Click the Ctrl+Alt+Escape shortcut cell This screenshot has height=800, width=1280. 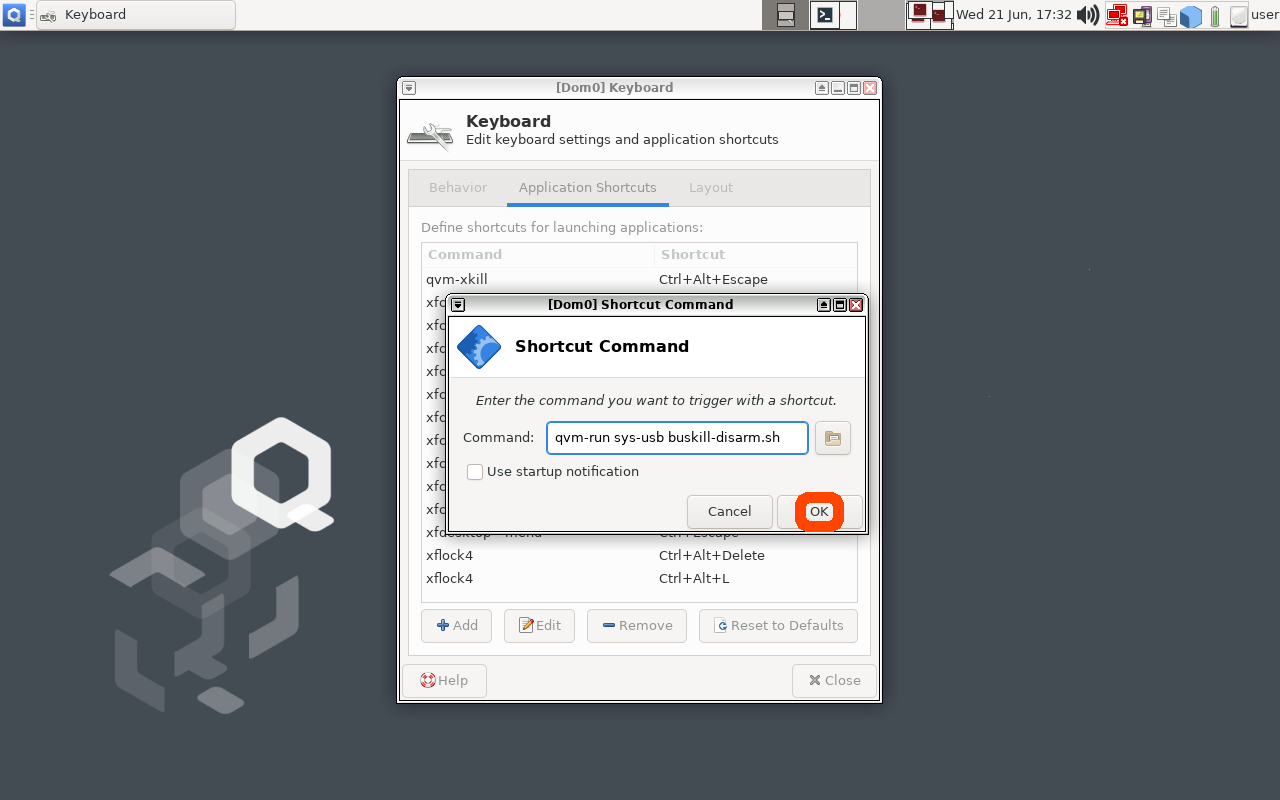(713, 279)
